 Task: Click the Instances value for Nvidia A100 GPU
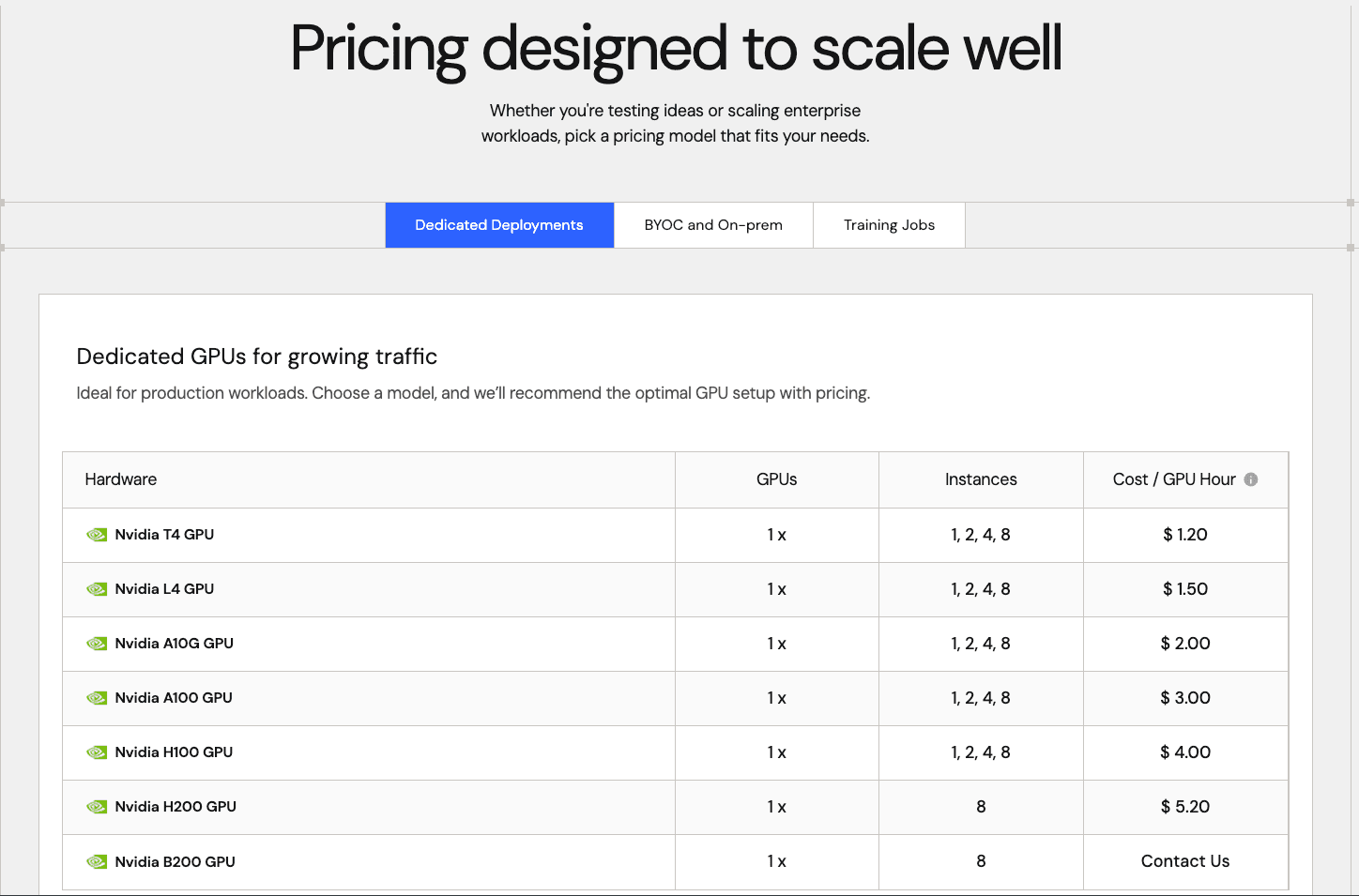click(x=981, y=698)
